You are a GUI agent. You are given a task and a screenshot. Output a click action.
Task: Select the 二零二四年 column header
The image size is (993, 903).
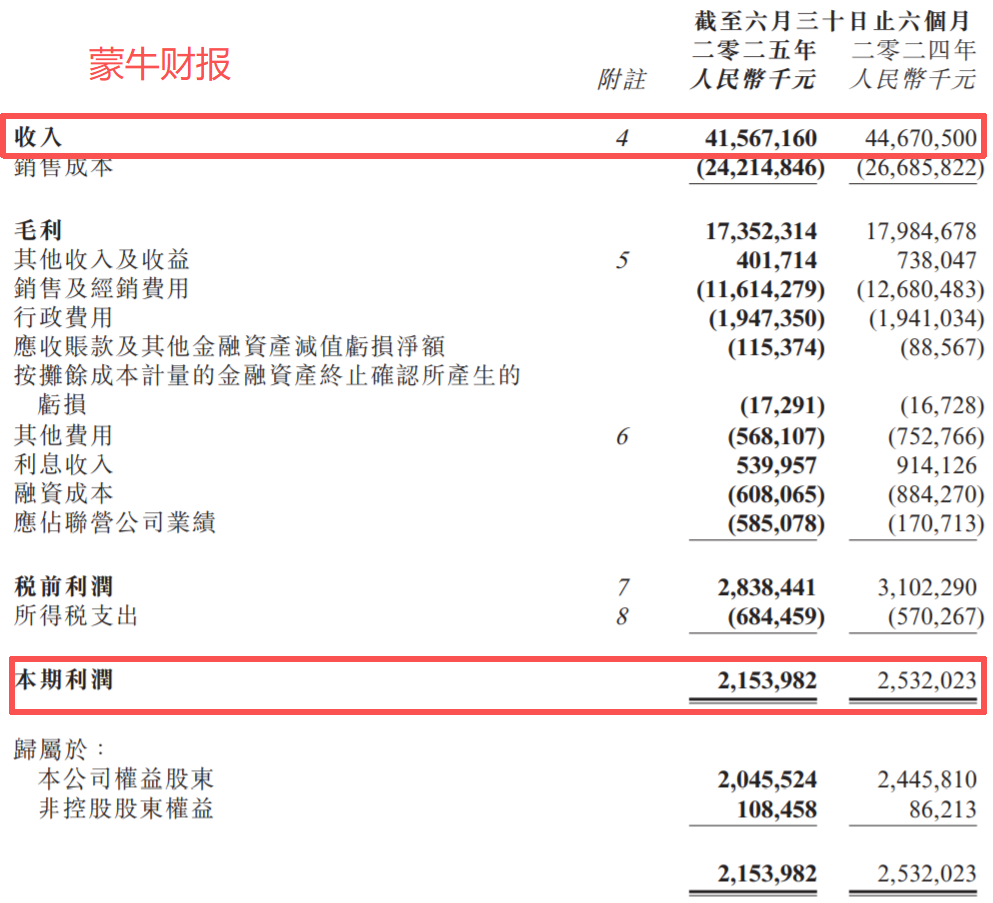tap(912, 50)
